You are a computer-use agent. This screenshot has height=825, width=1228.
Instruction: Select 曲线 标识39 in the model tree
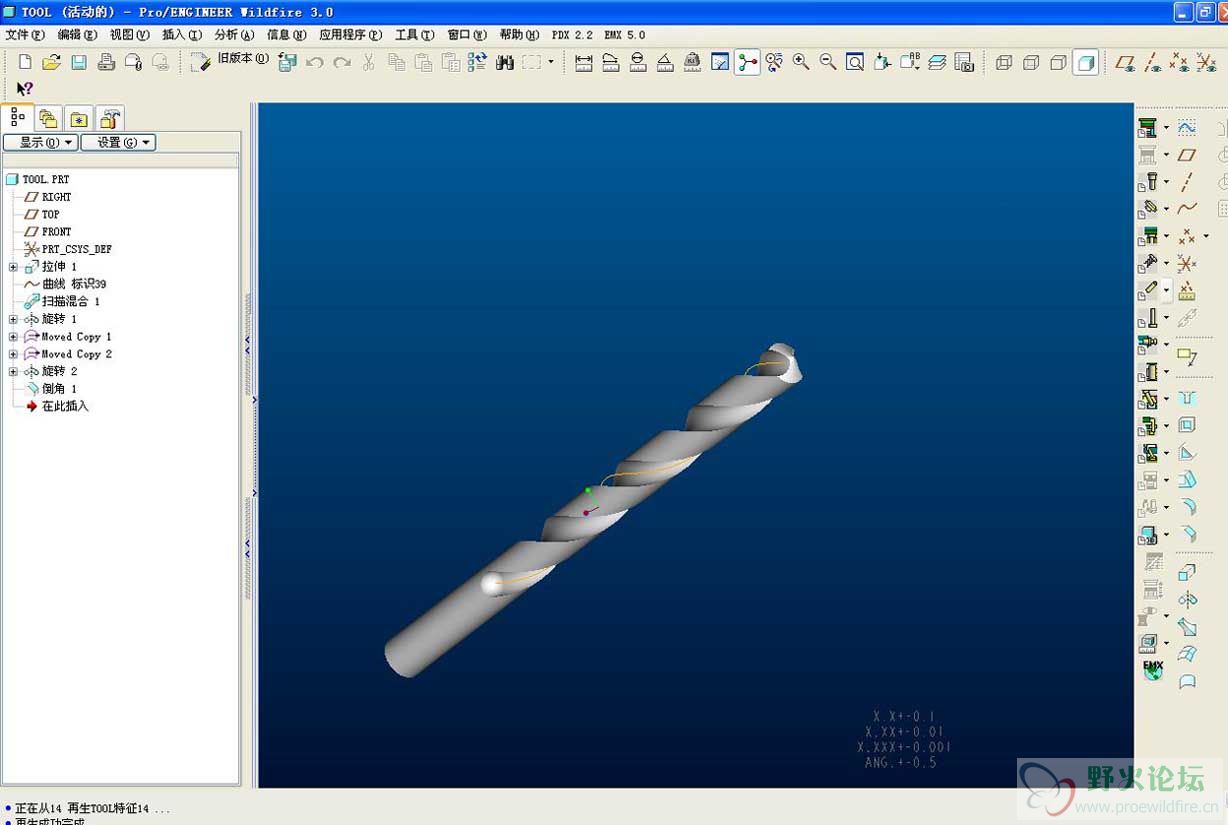(x=73, y=284)
